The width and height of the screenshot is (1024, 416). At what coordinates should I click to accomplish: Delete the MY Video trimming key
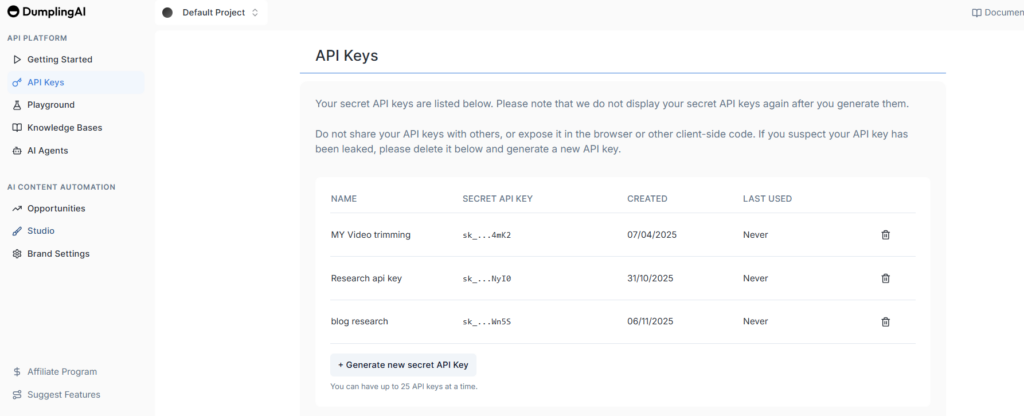pyautogui.click(x=885, y=235)
